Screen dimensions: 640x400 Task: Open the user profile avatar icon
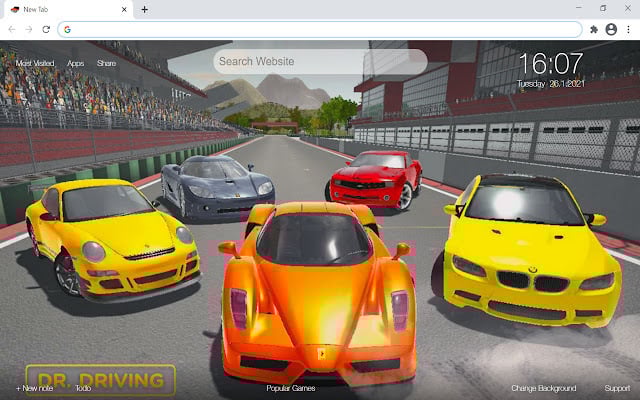pyautogui.click(x=611, y=29)
